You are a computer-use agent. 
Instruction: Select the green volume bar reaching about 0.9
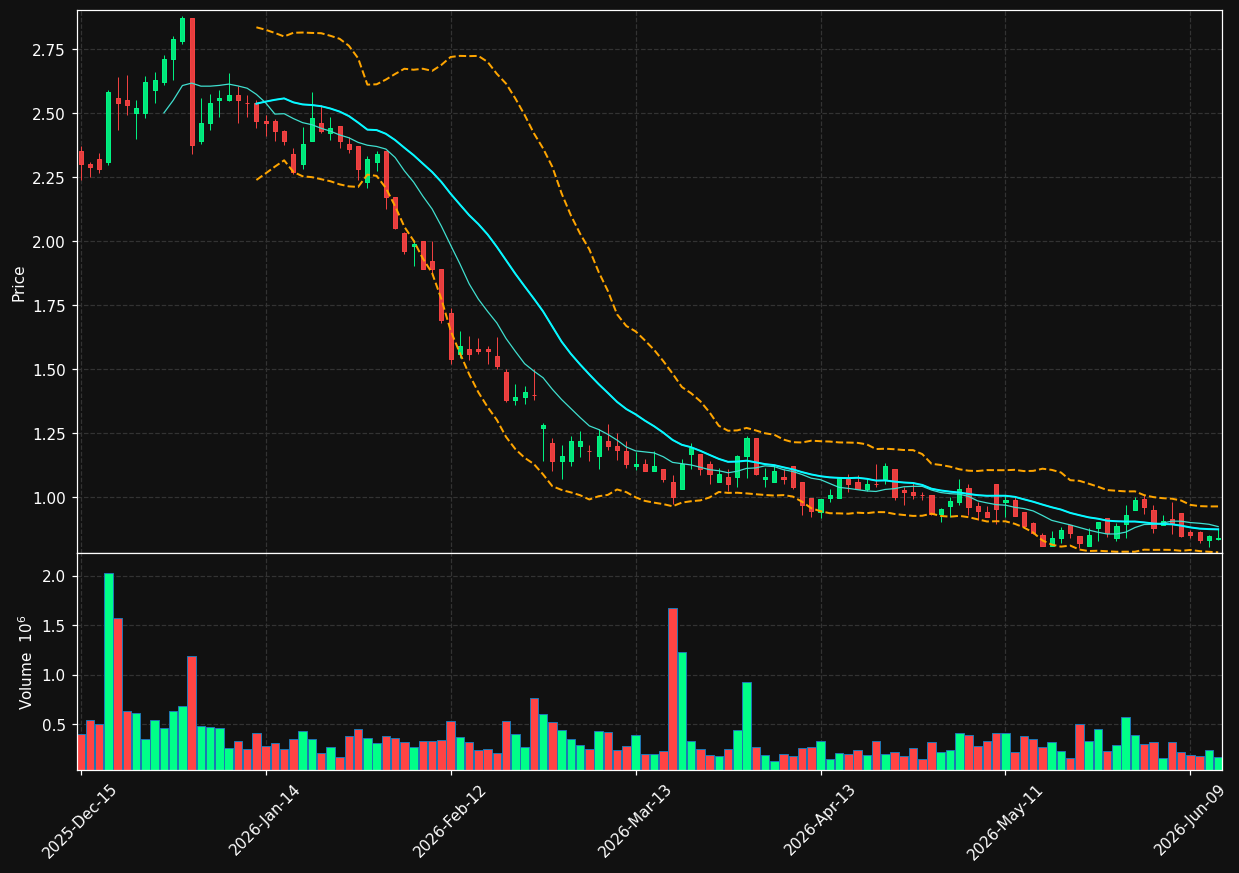pyautogui.click(x=747, y=726)
